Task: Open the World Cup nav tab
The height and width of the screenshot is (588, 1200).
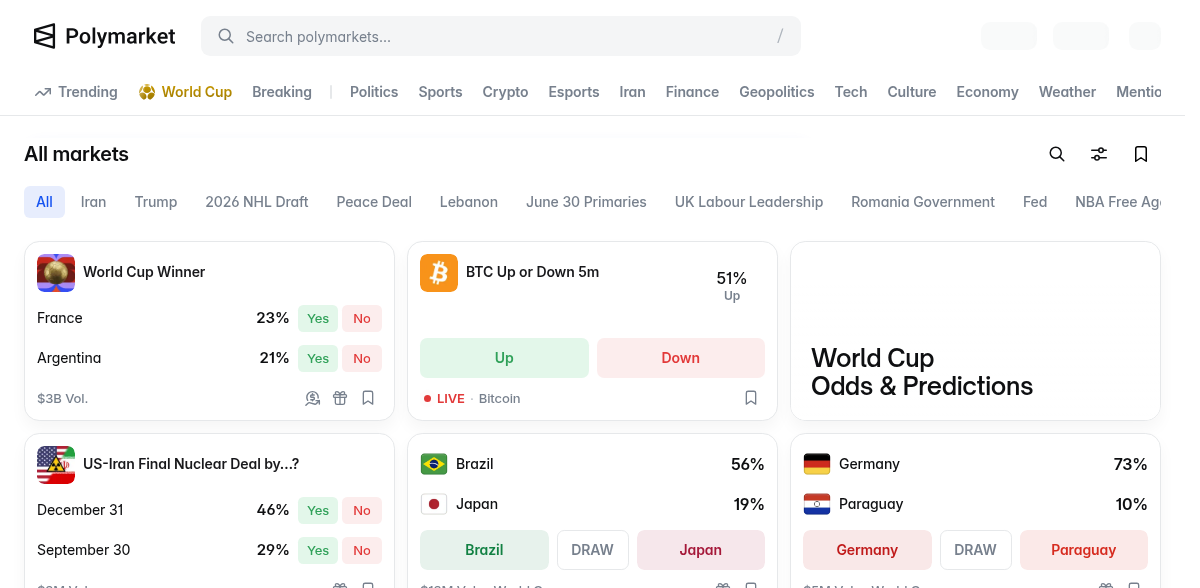Action: [x=185, y=92]
